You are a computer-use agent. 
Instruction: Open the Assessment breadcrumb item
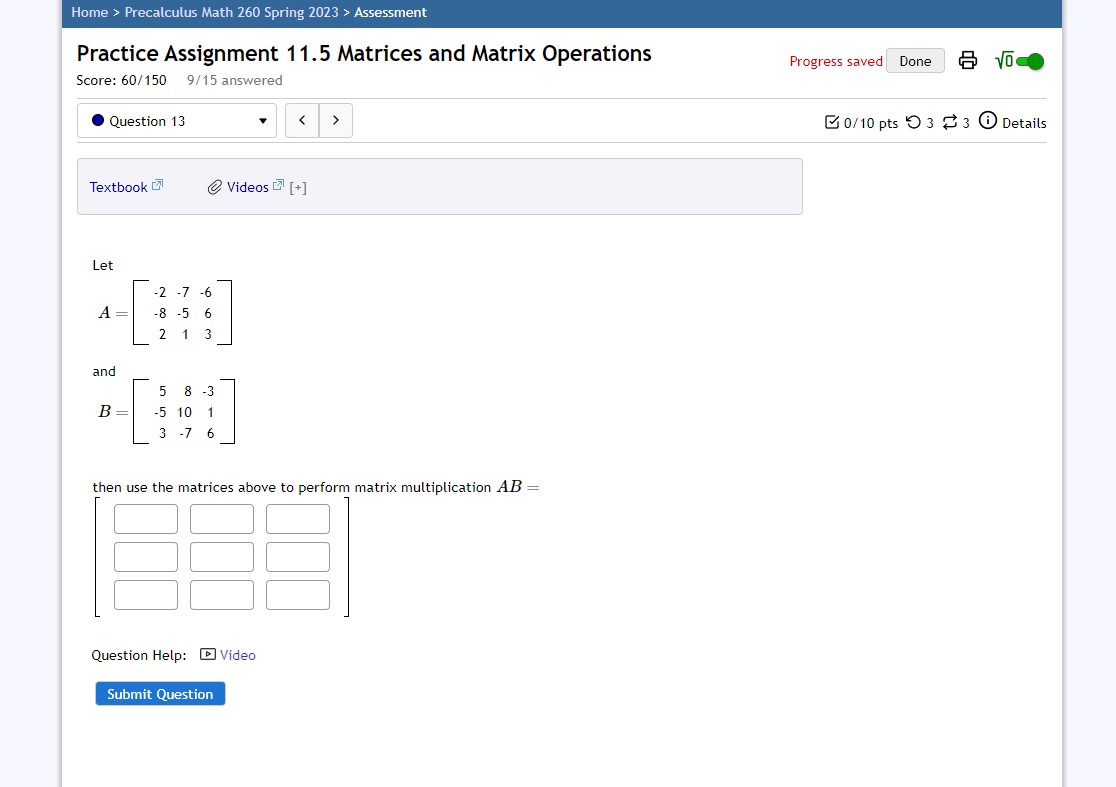(390, 12)
